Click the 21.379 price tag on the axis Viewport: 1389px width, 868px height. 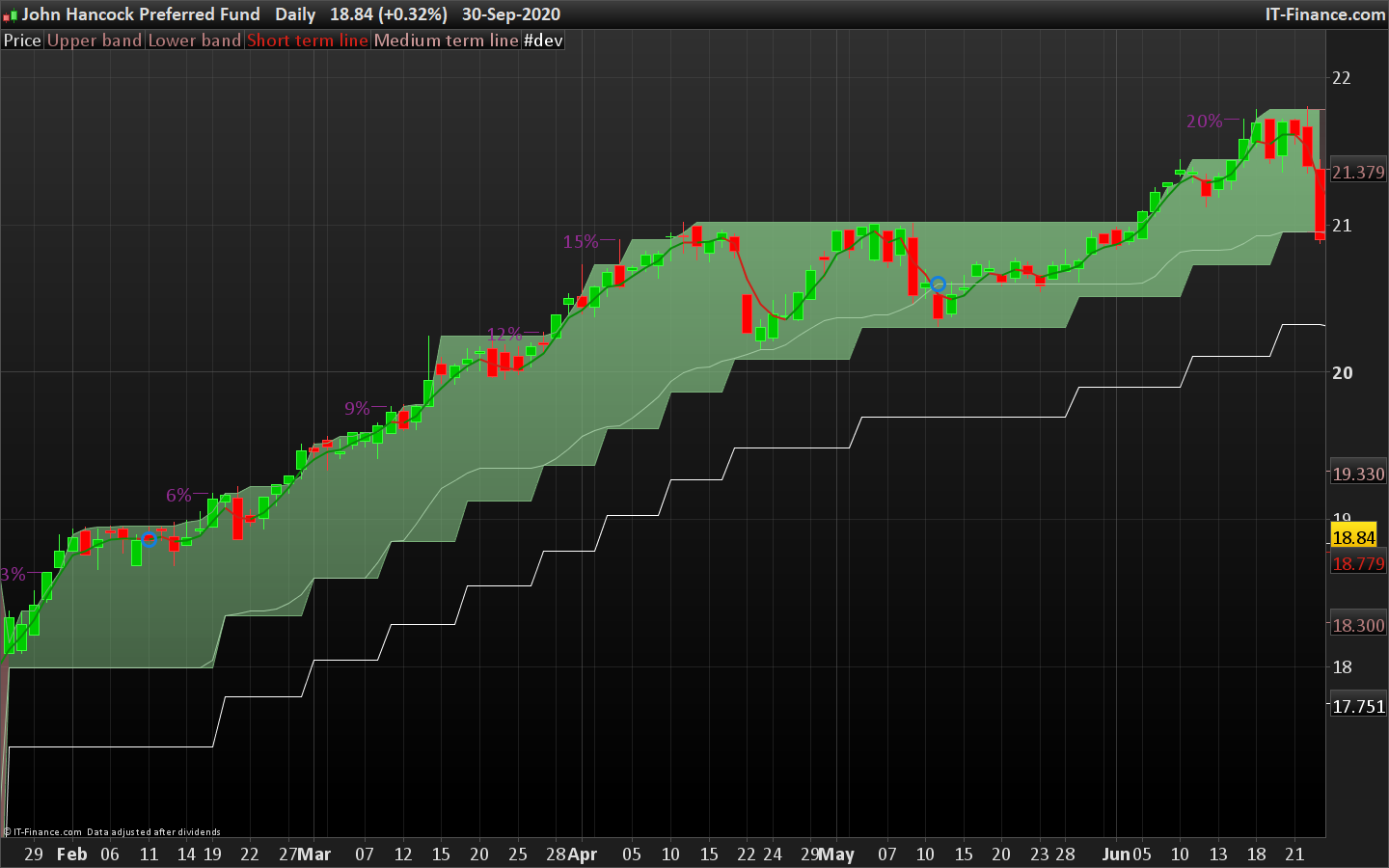click(1358, 173)
